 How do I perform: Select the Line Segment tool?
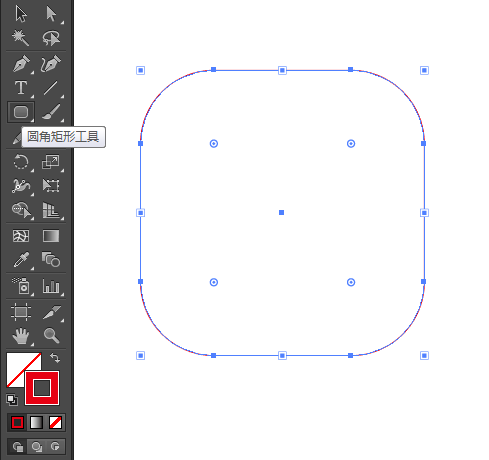[51, 88]
